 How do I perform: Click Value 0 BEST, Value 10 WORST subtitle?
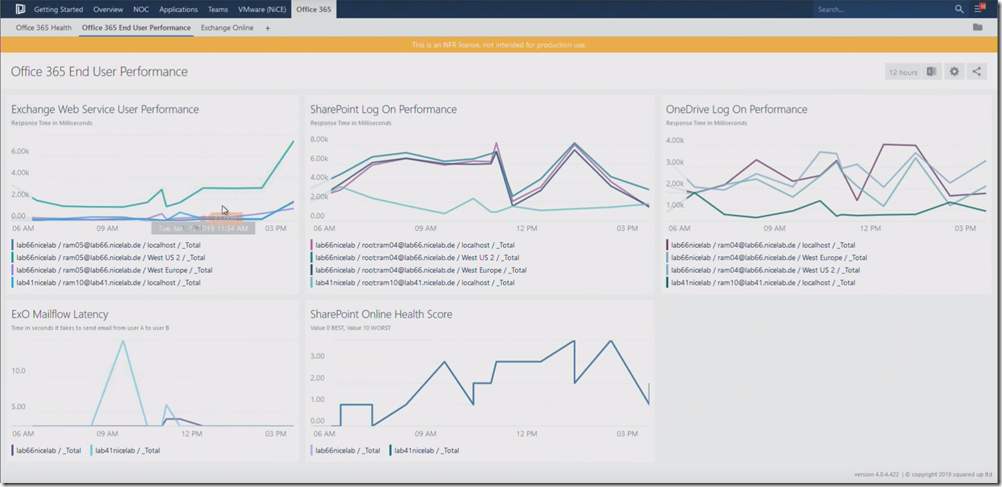(x=350, y=328)
